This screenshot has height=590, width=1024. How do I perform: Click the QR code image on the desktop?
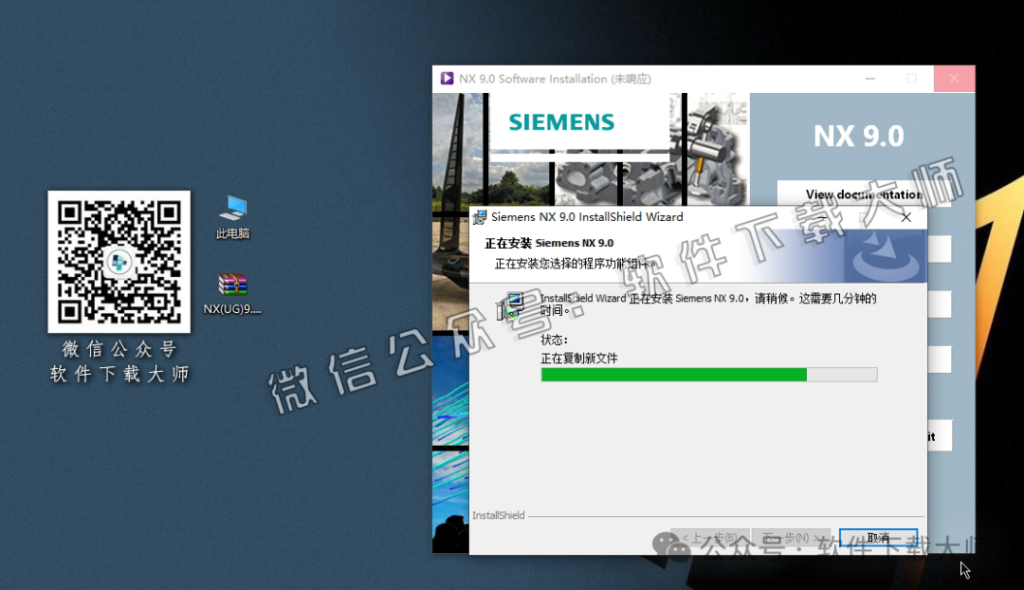point(118,262)
